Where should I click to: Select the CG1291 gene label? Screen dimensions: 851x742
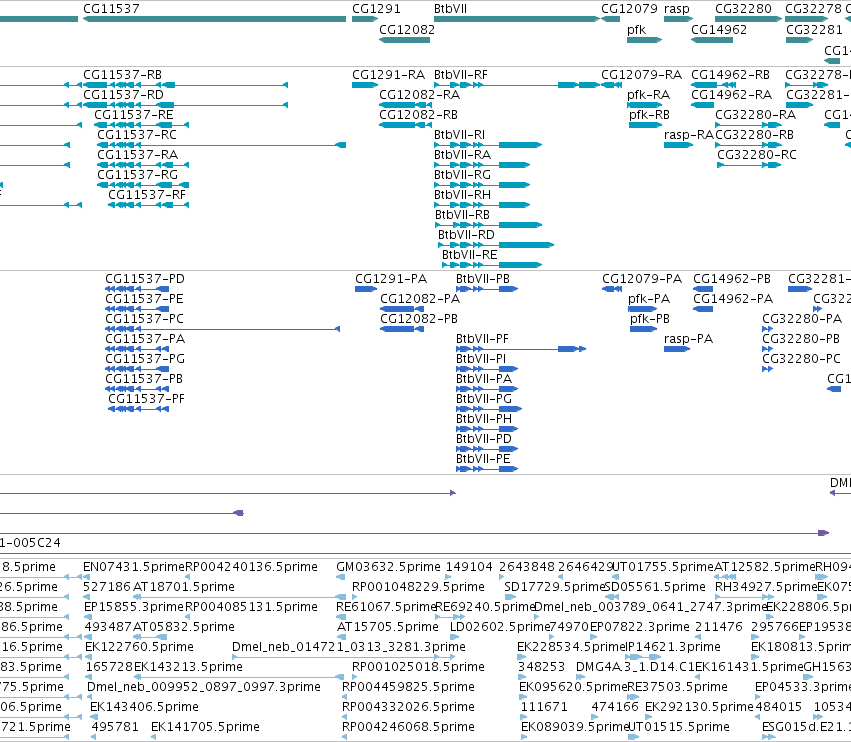point(376,9)
